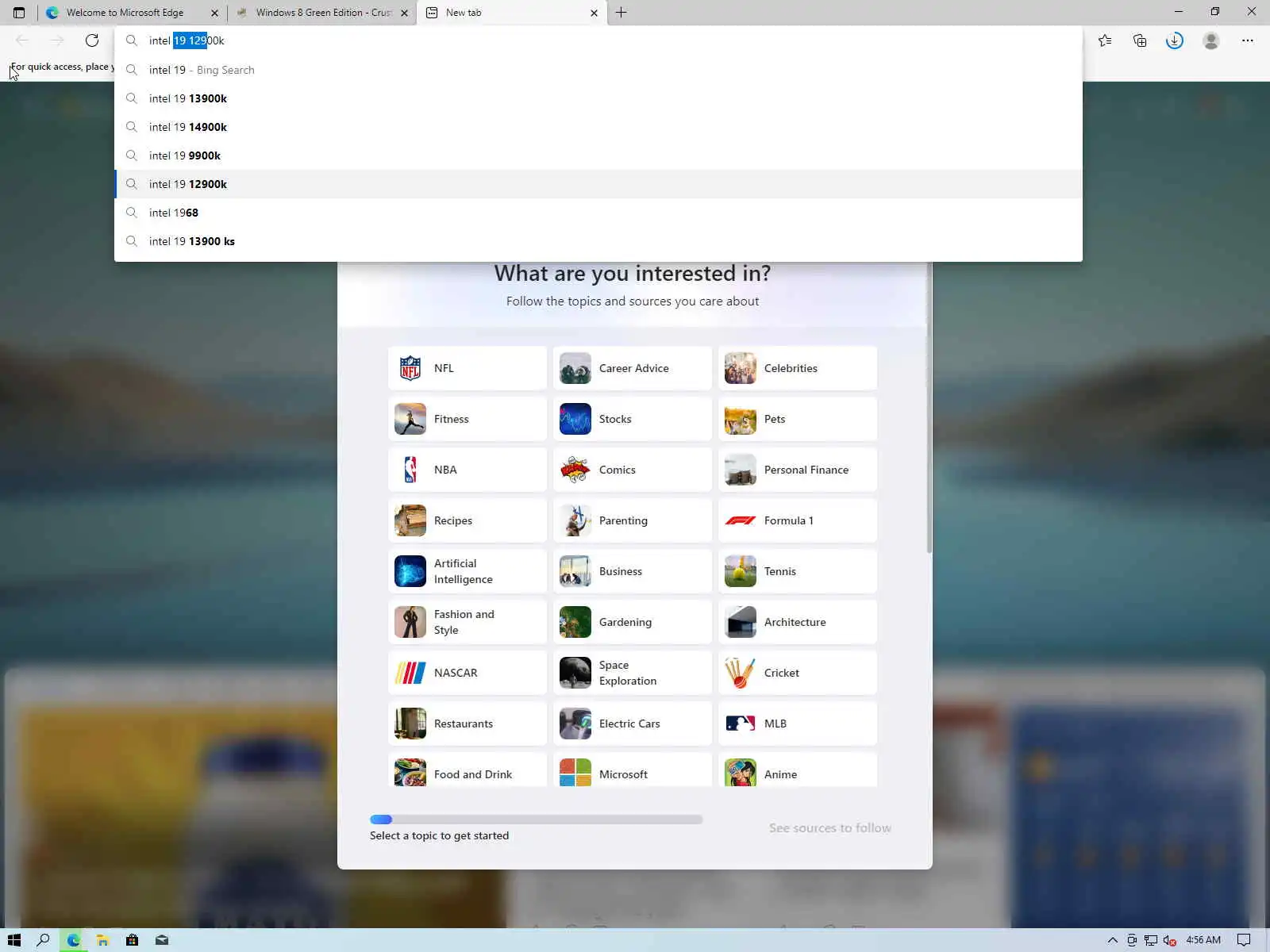Choose the Formula 1 topic card
The image size is (1270, 952).
click(798, 520)
